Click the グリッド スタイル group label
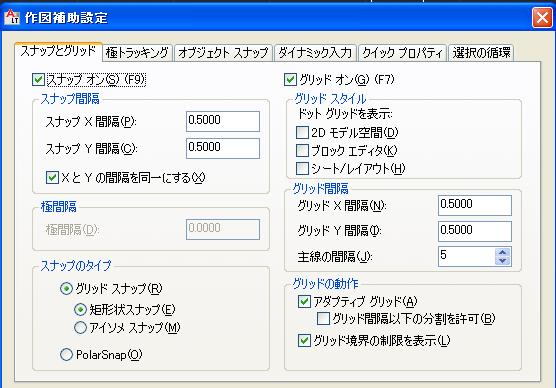 coord(330,99)
